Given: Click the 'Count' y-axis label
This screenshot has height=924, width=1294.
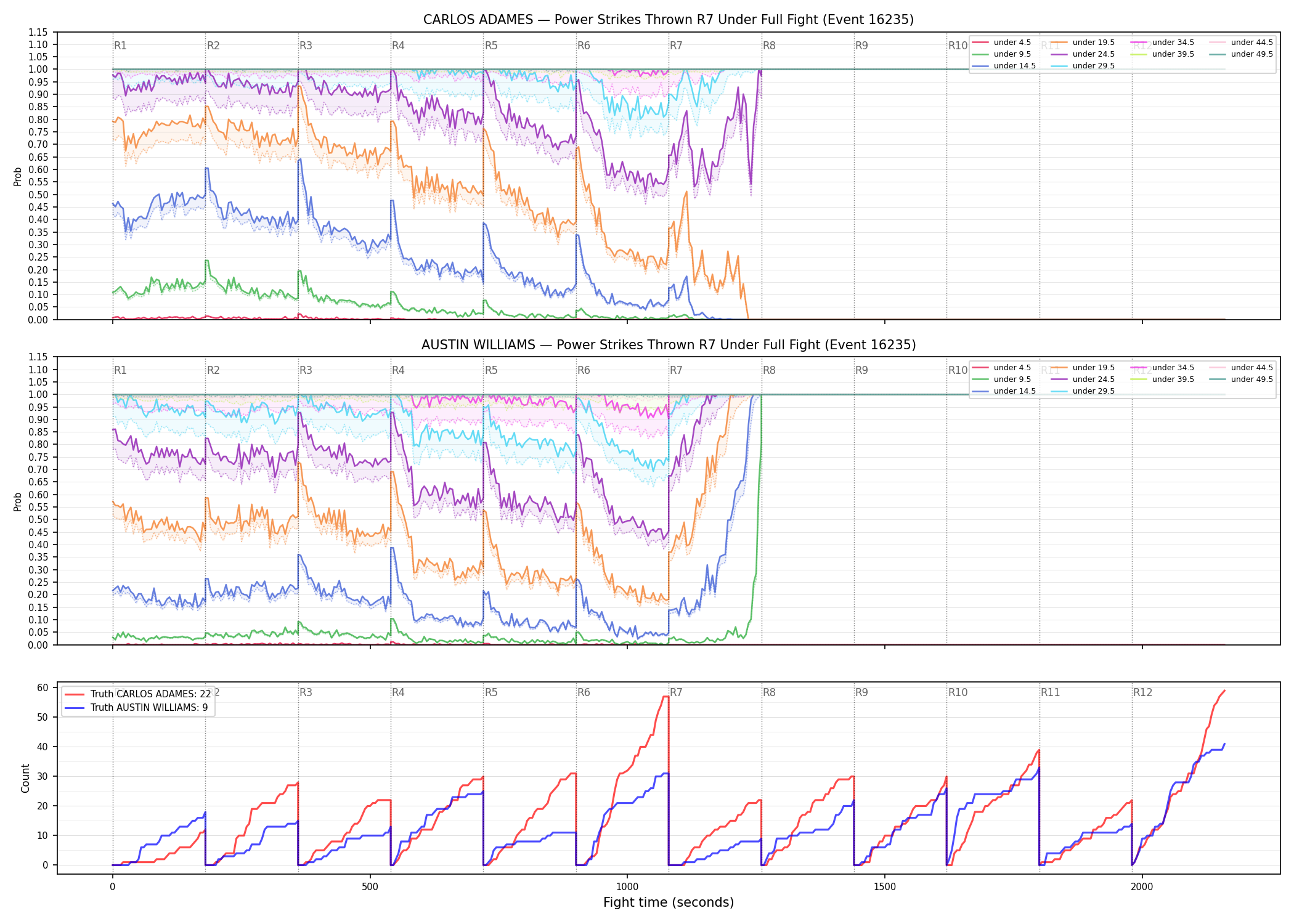Looking at the screenshot, I should coord(25,778).
